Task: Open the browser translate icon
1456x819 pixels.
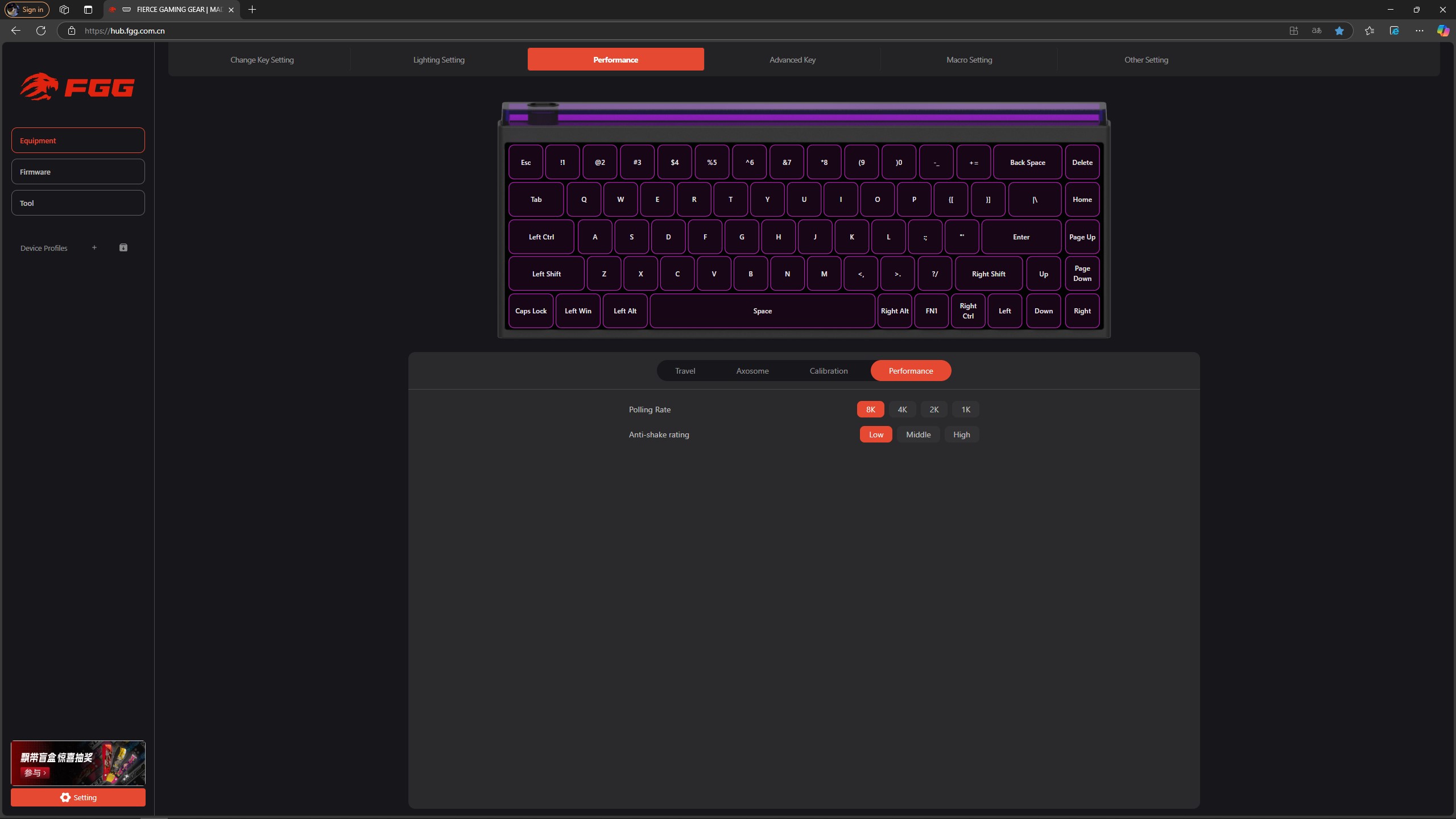Action: pyautogui.click(x=1317, y=31)
